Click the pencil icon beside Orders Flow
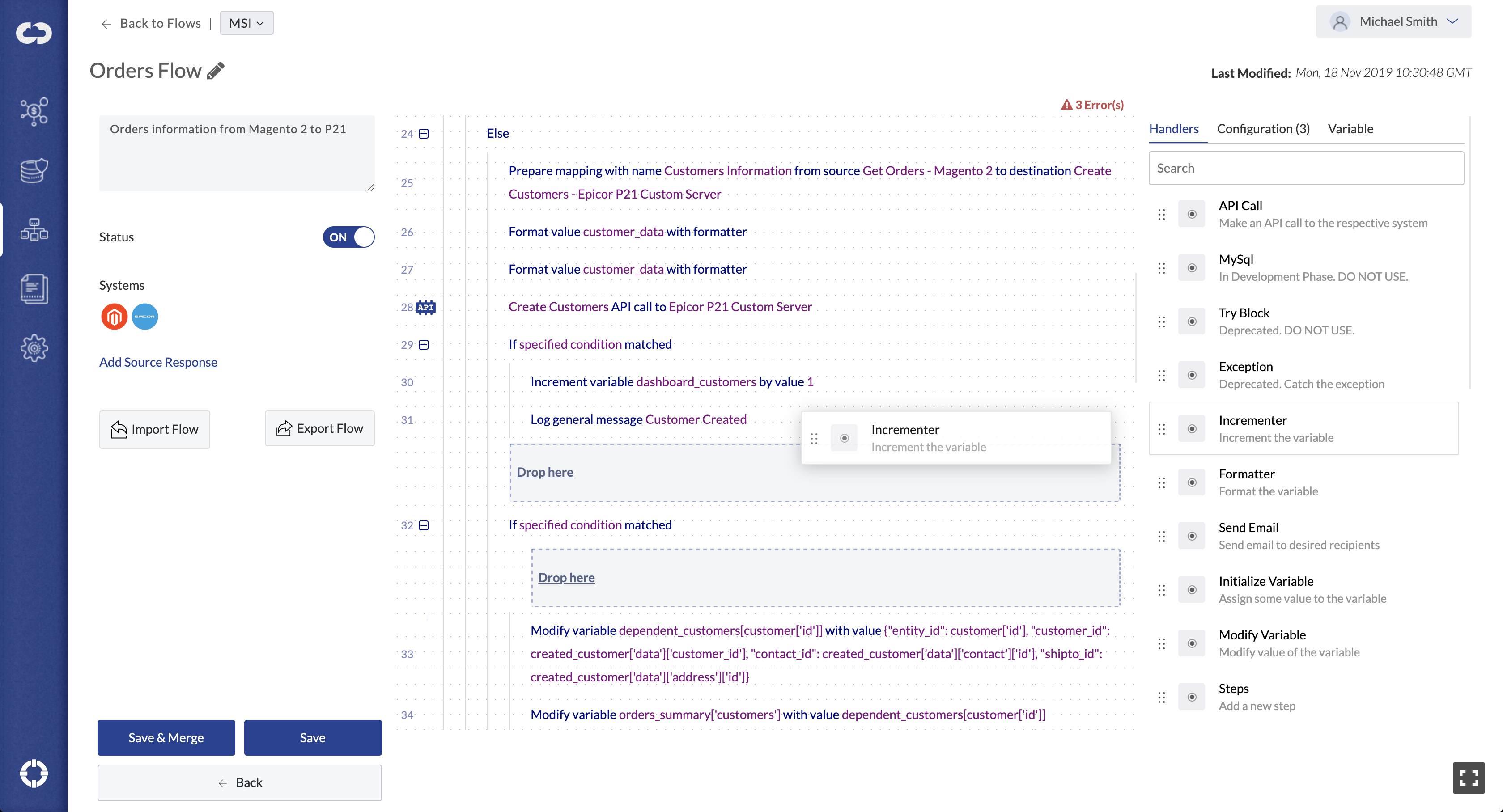This screenshot has height=812, width=1503. point(216,71)
